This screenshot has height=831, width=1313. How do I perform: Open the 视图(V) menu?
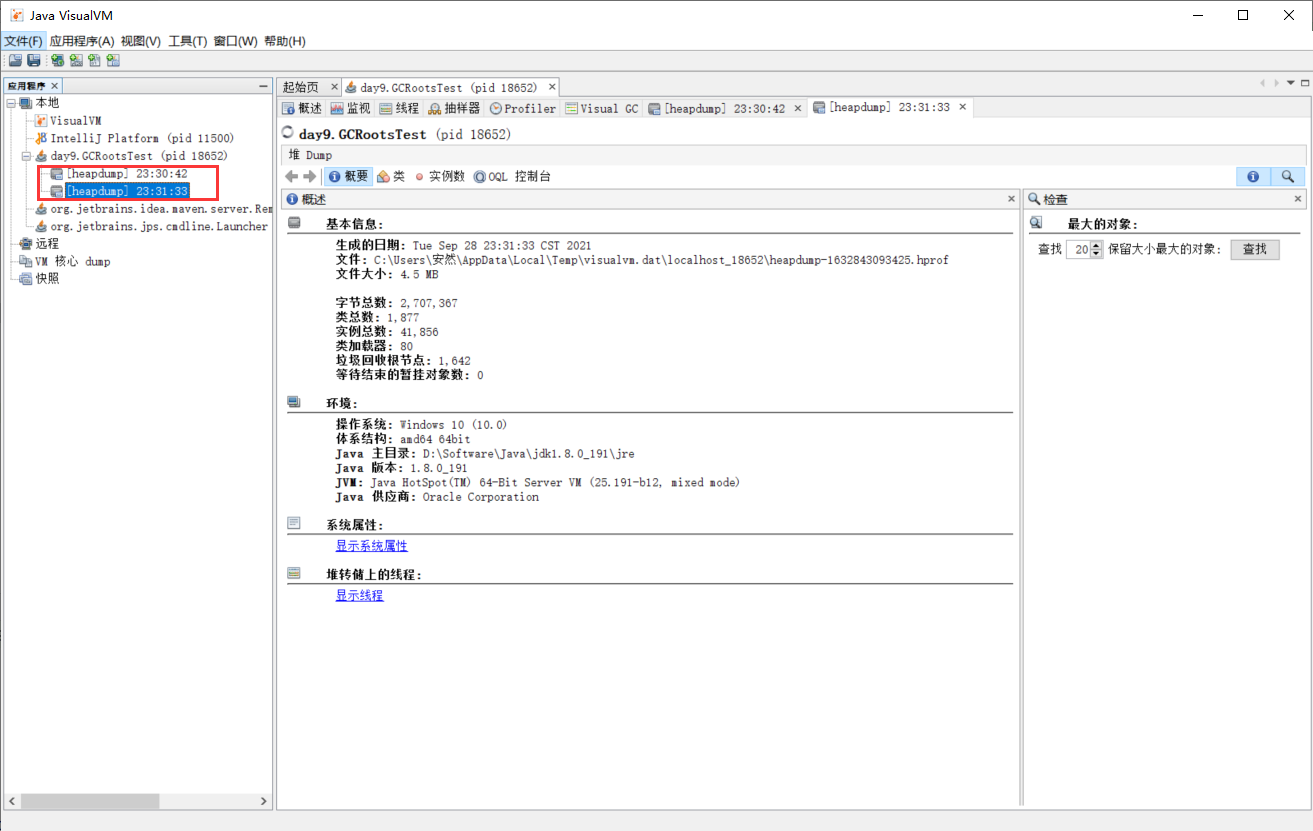tap(141, 41)
